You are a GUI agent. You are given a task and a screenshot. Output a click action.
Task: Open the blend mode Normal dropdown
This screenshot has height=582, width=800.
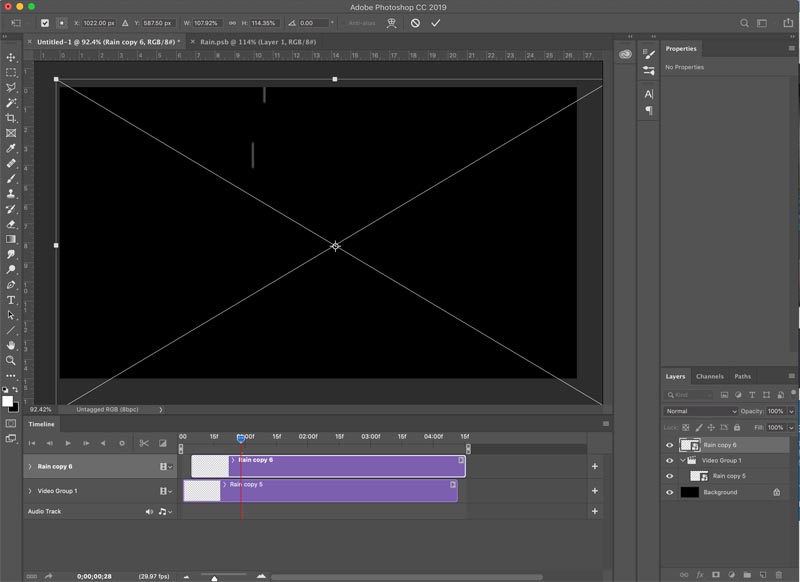tap(700, 411)
